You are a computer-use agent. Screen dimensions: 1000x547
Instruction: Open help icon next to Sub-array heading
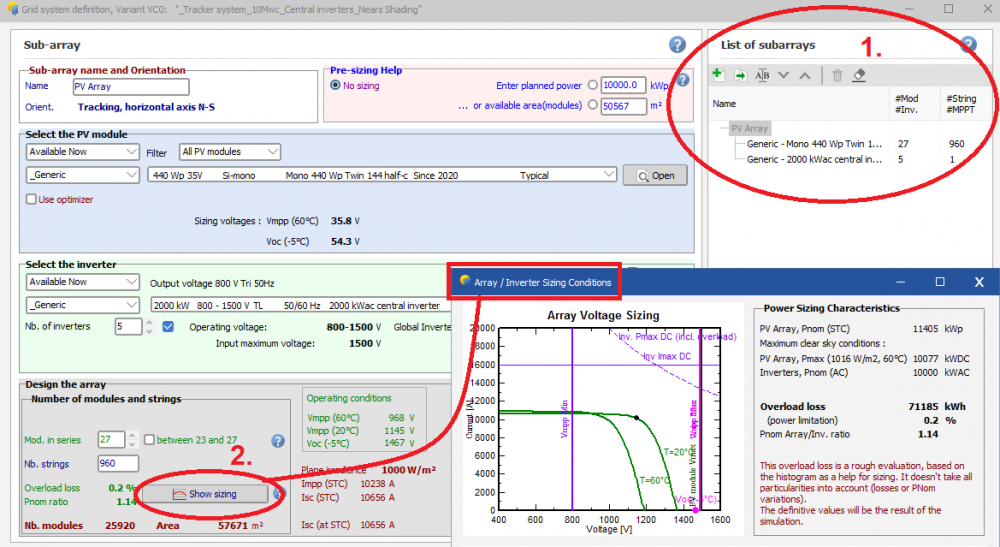(677, 45)
